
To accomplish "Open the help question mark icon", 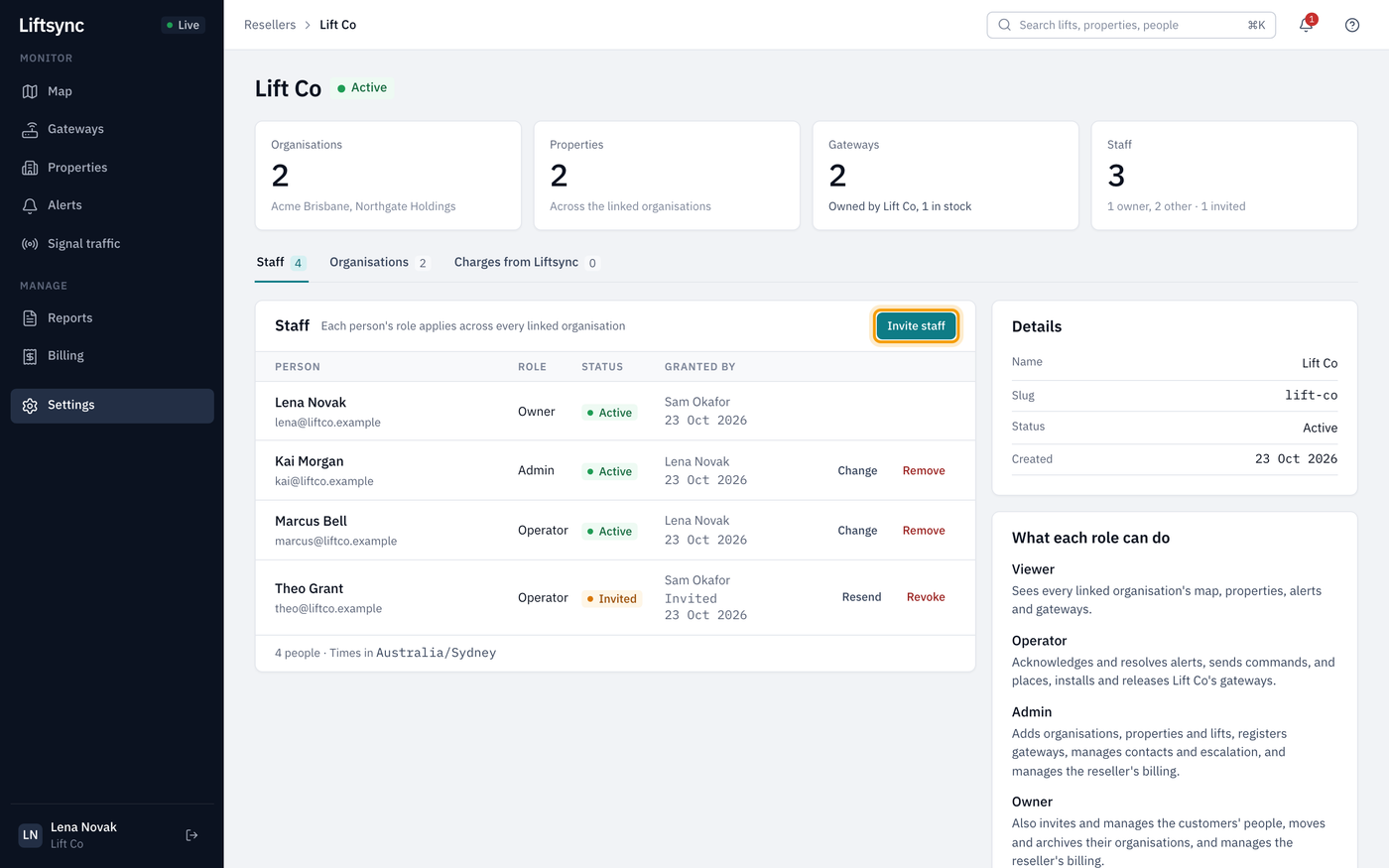I will coord(1352,25).
